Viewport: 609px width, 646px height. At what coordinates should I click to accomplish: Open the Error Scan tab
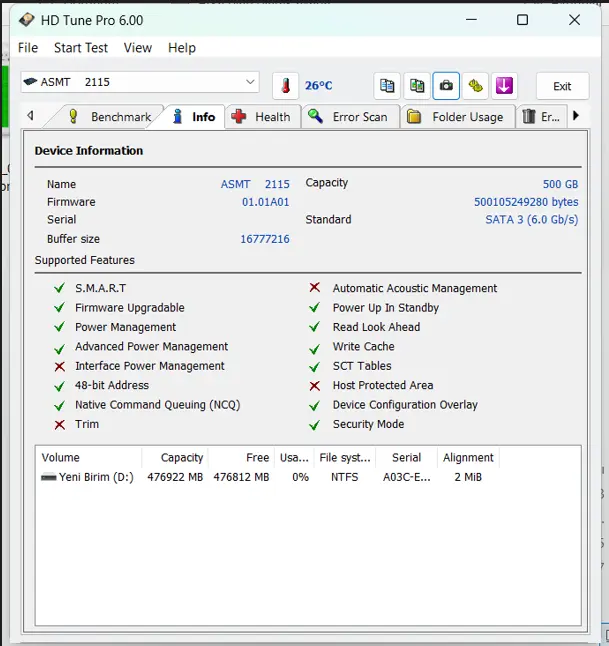350,117
